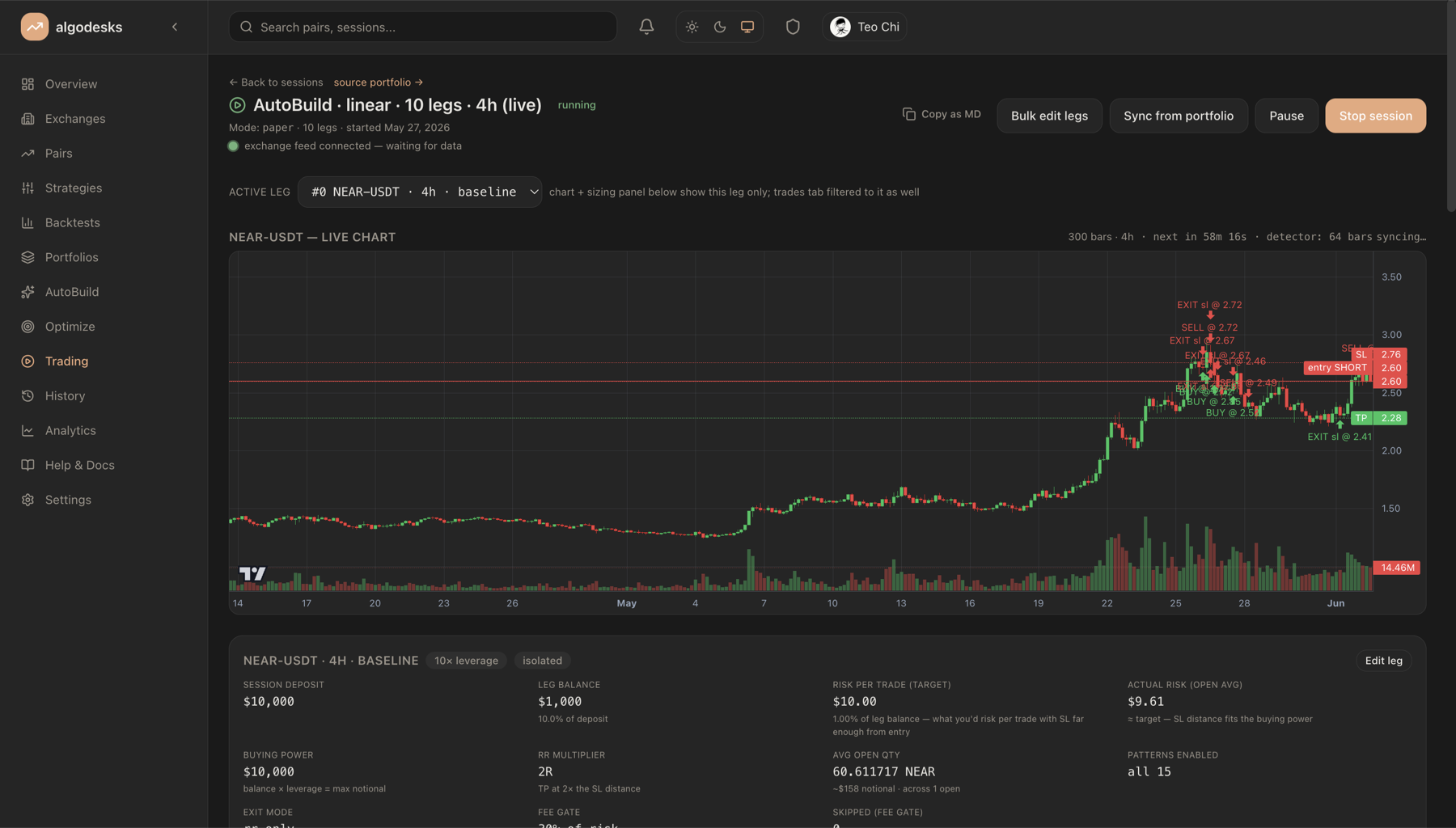This screenshot has width=1456, height=828.
Task: Go back to sessions link
Action: (276, 82)
